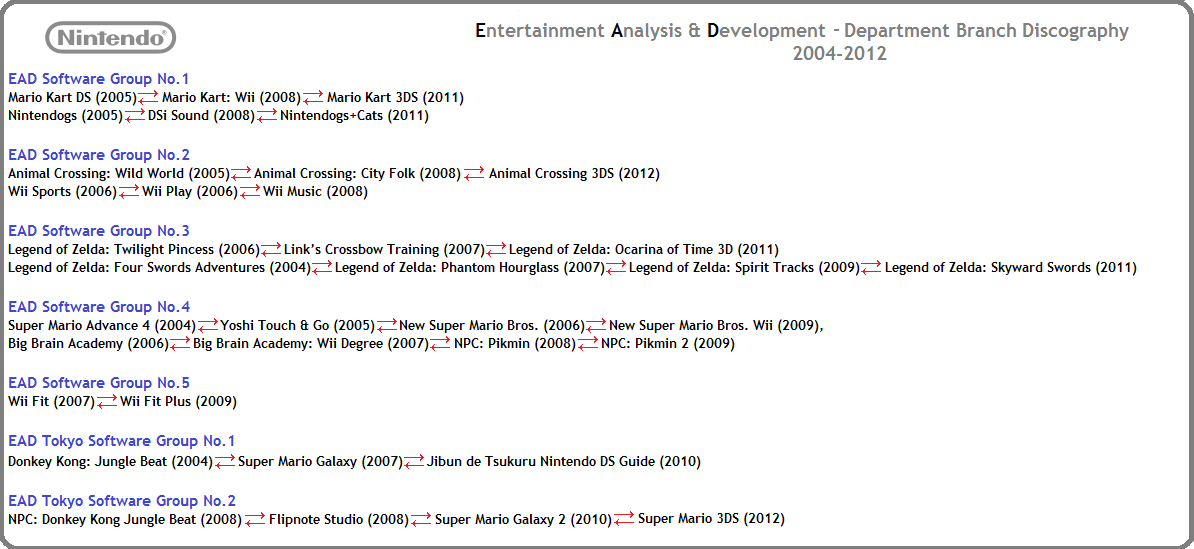This screenshot has width=1194, height=549.
Task: Click 'NPC: Pikmin (2008)'
Action: pos(515,344)
